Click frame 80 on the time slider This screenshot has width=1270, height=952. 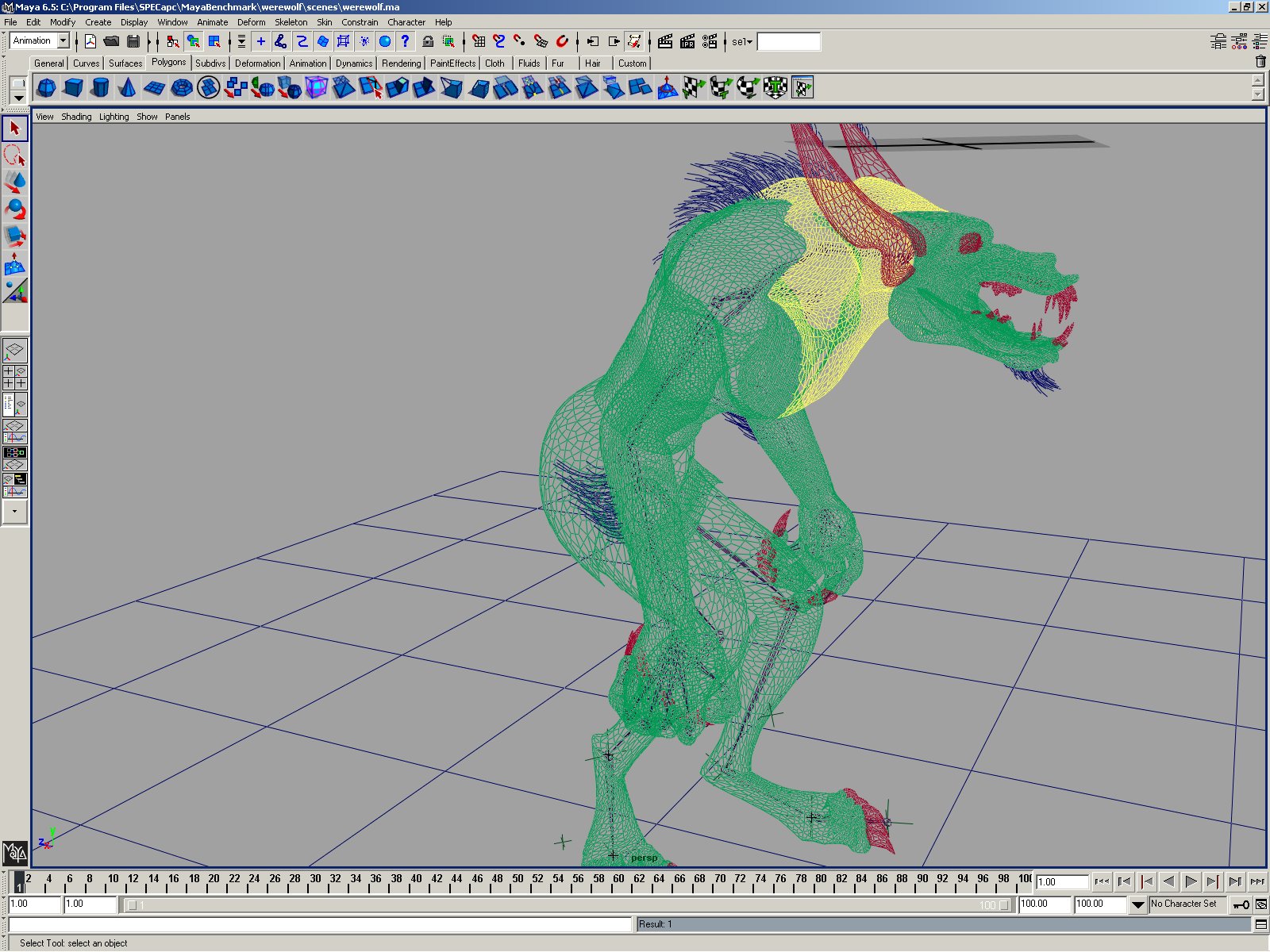pyautogui.click(x=821, y=879)
